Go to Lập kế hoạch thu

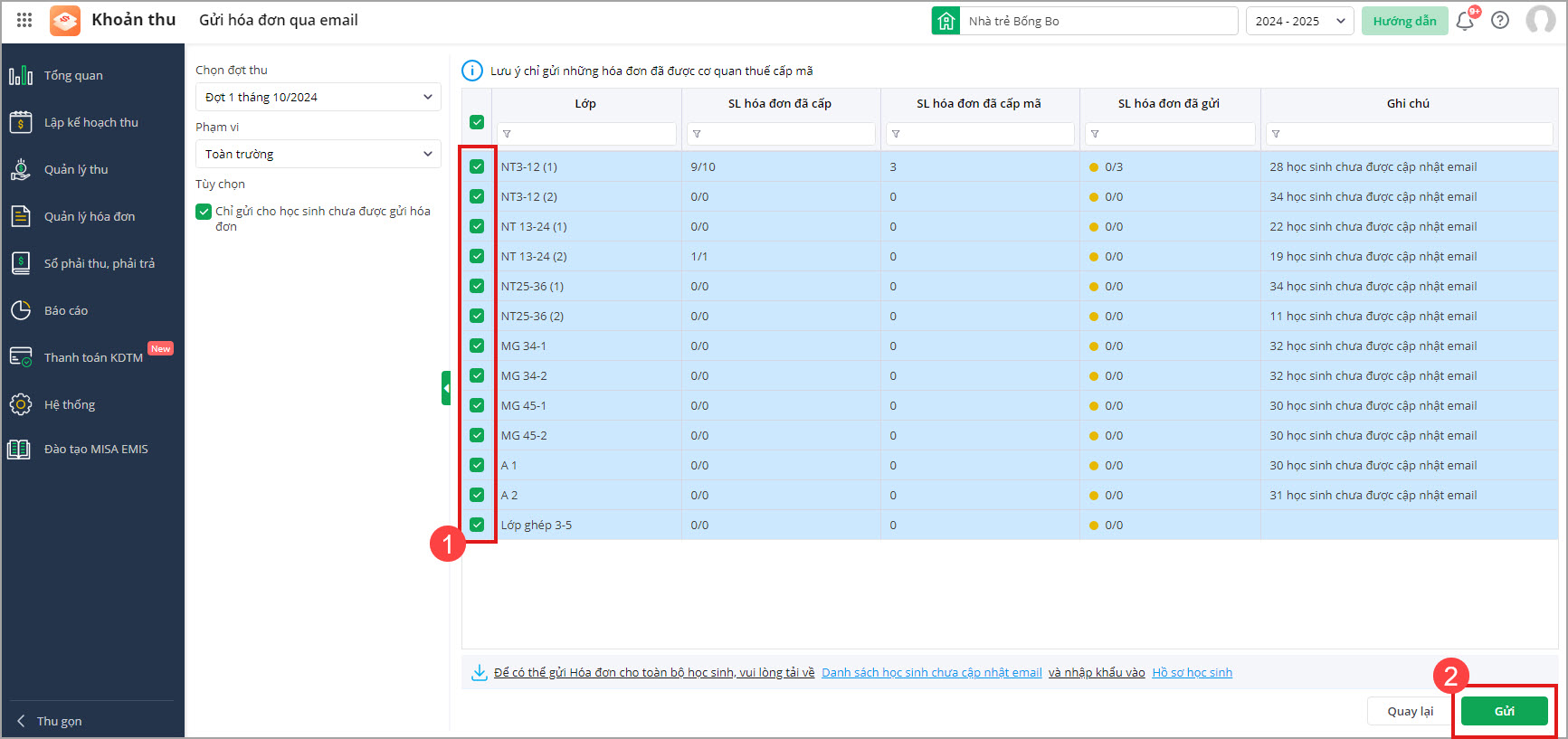[92, 122]
